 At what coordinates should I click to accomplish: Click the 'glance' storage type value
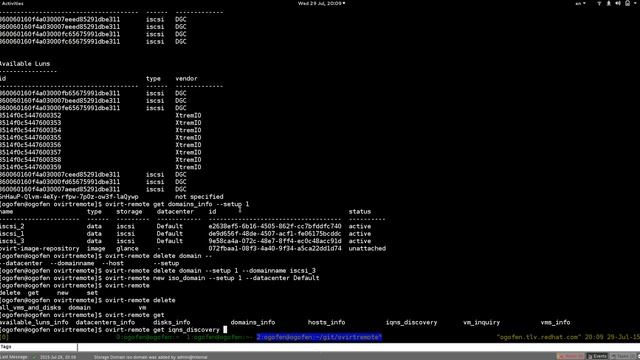tap(127, 248)
